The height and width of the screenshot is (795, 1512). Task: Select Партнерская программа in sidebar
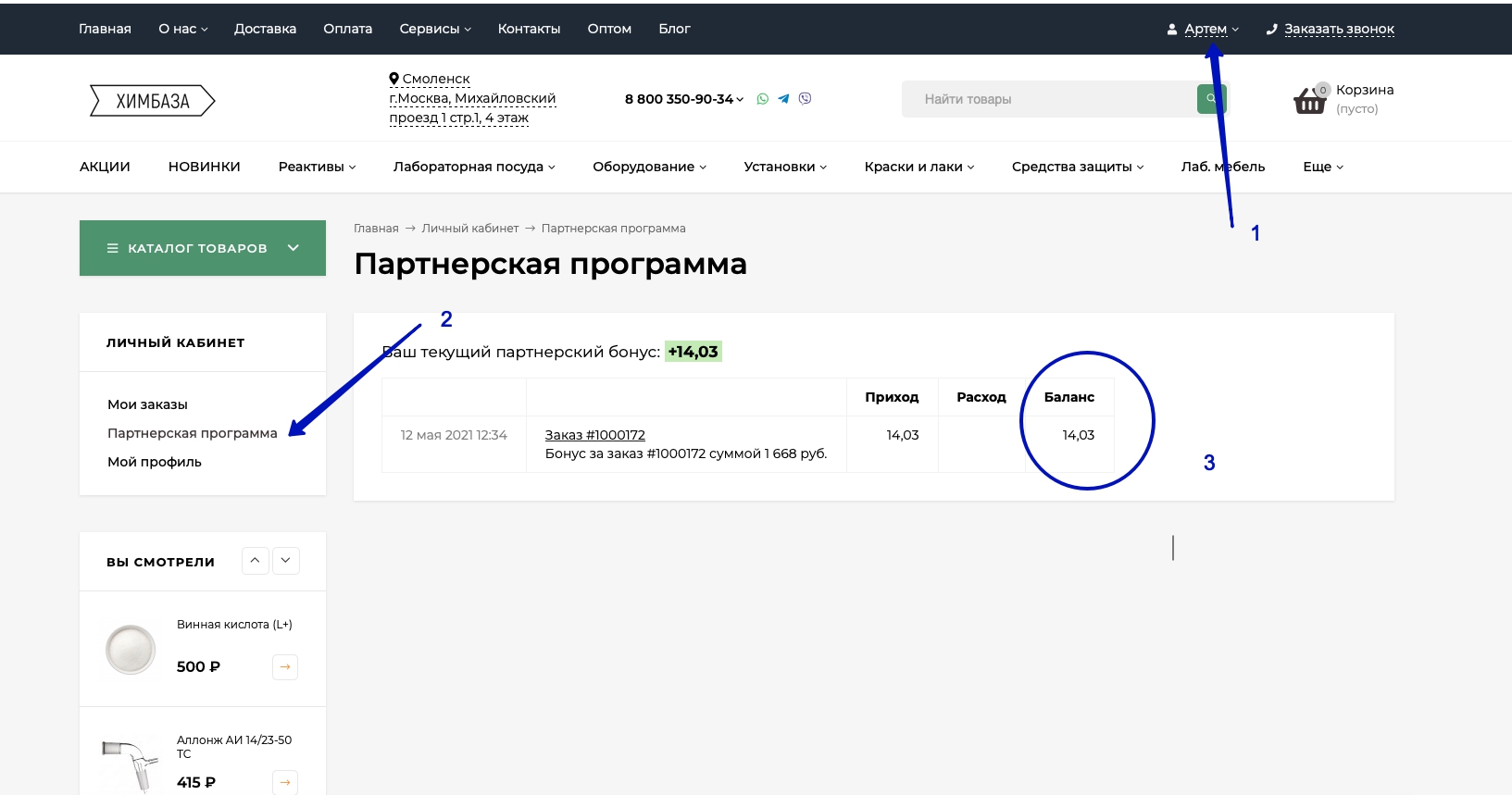coord(192,433)
